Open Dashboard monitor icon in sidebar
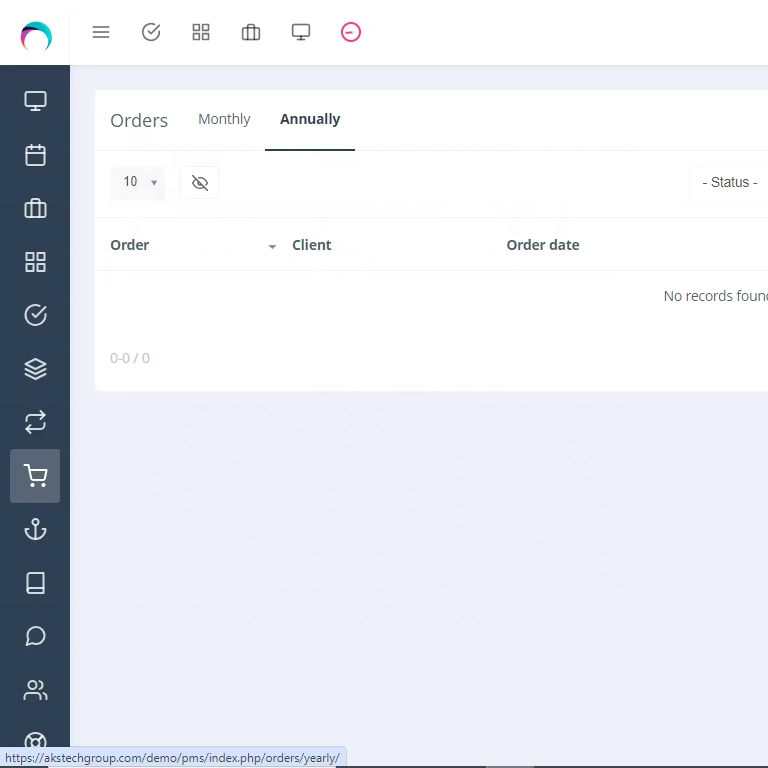This screenshot has width=768, height=768. tap(35, 101)
